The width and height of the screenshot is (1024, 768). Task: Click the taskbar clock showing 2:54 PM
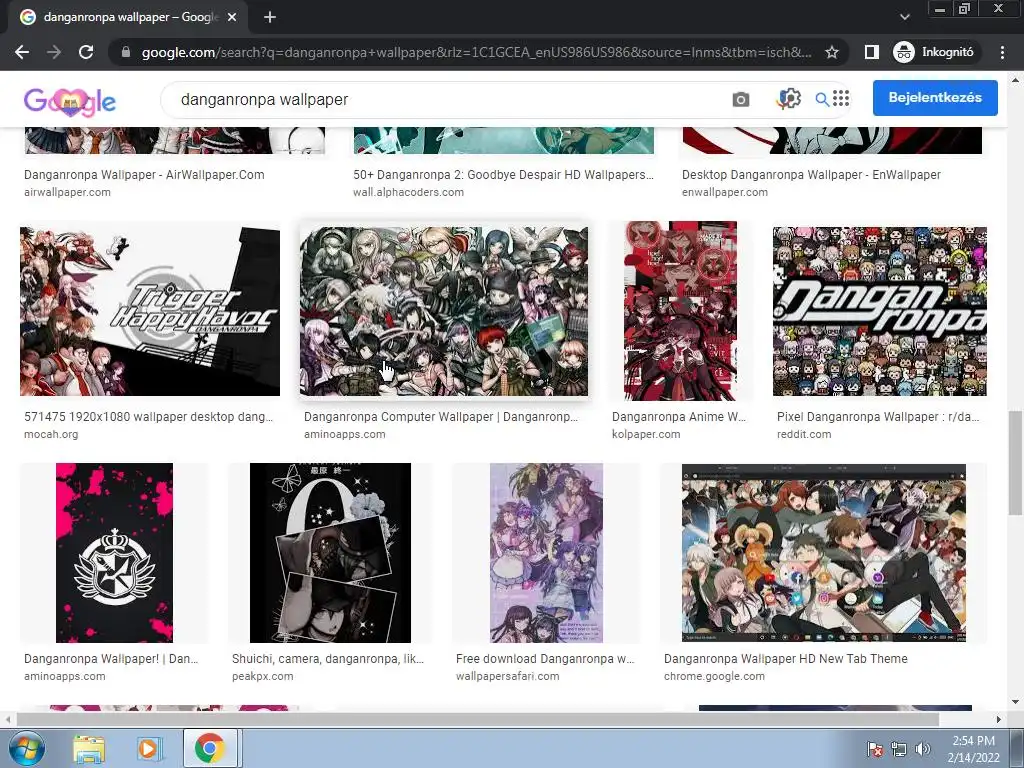(x=974, y=749)
